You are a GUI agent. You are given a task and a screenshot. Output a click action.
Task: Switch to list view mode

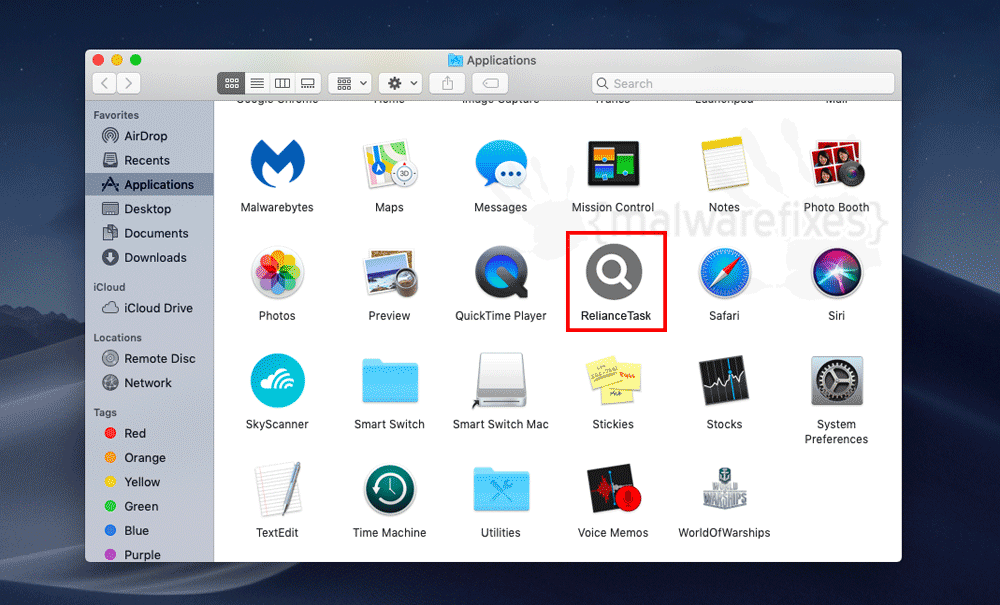(x=257, y=84)
